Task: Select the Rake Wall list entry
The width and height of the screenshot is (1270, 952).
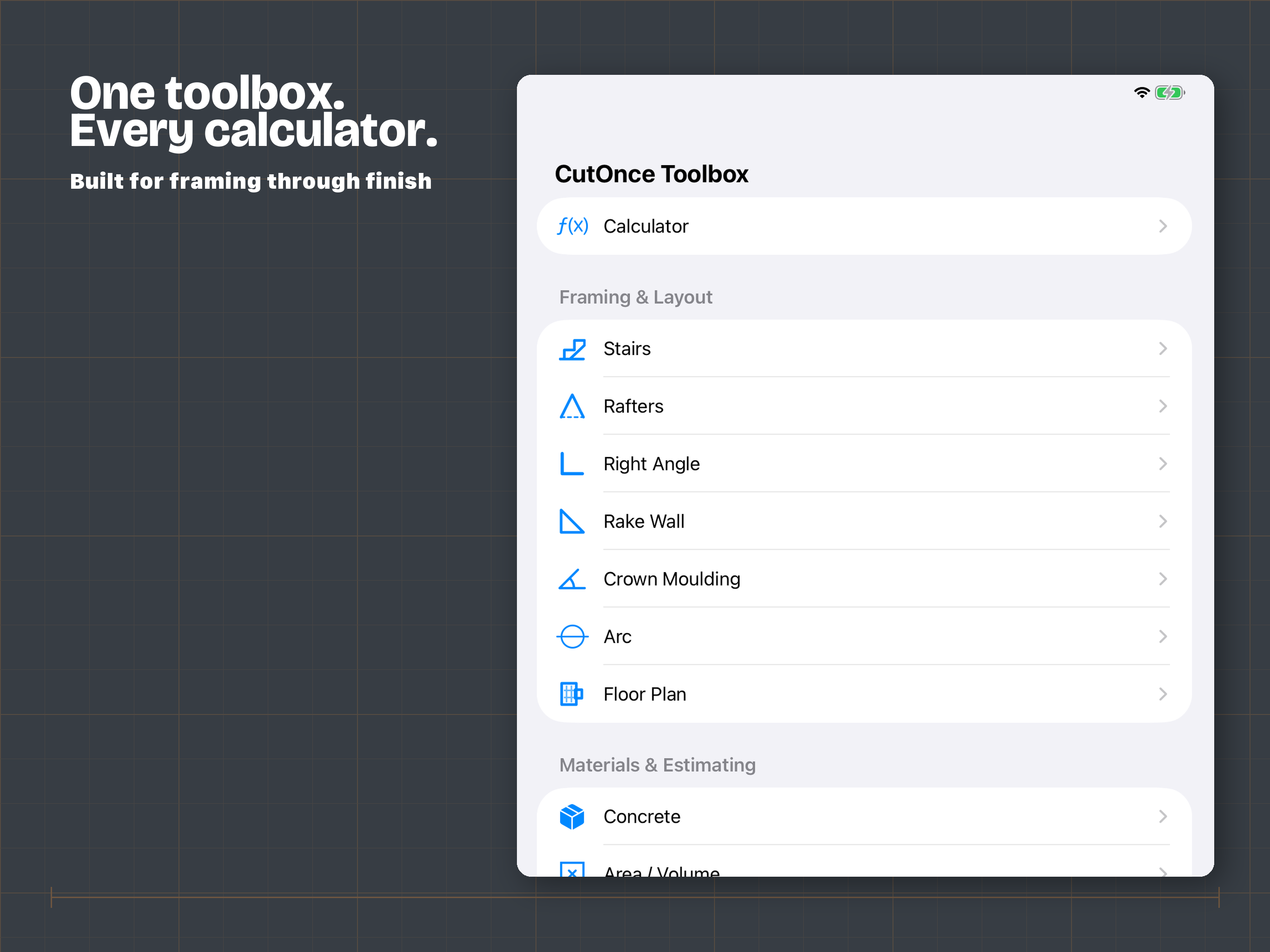Action: coord(864,522)
